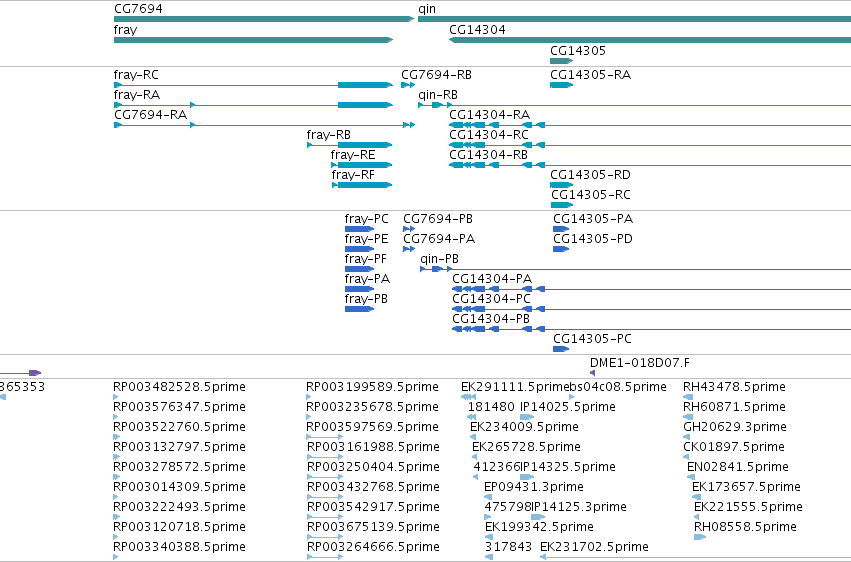Click EST RP003542917.5prime
Screen dimensions: 851x562
coord(373,507)
